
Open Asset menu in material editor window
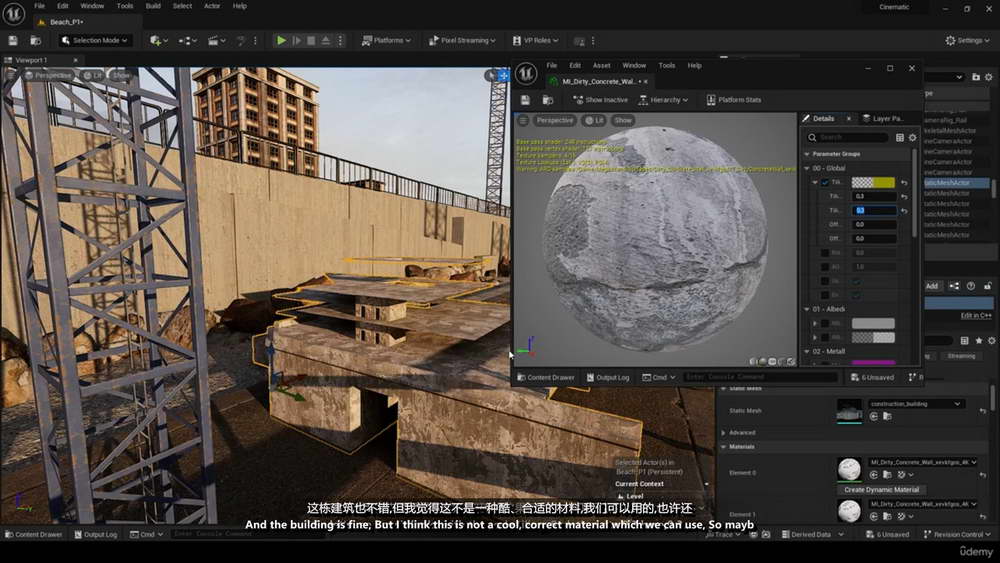(x=601, y=65)
